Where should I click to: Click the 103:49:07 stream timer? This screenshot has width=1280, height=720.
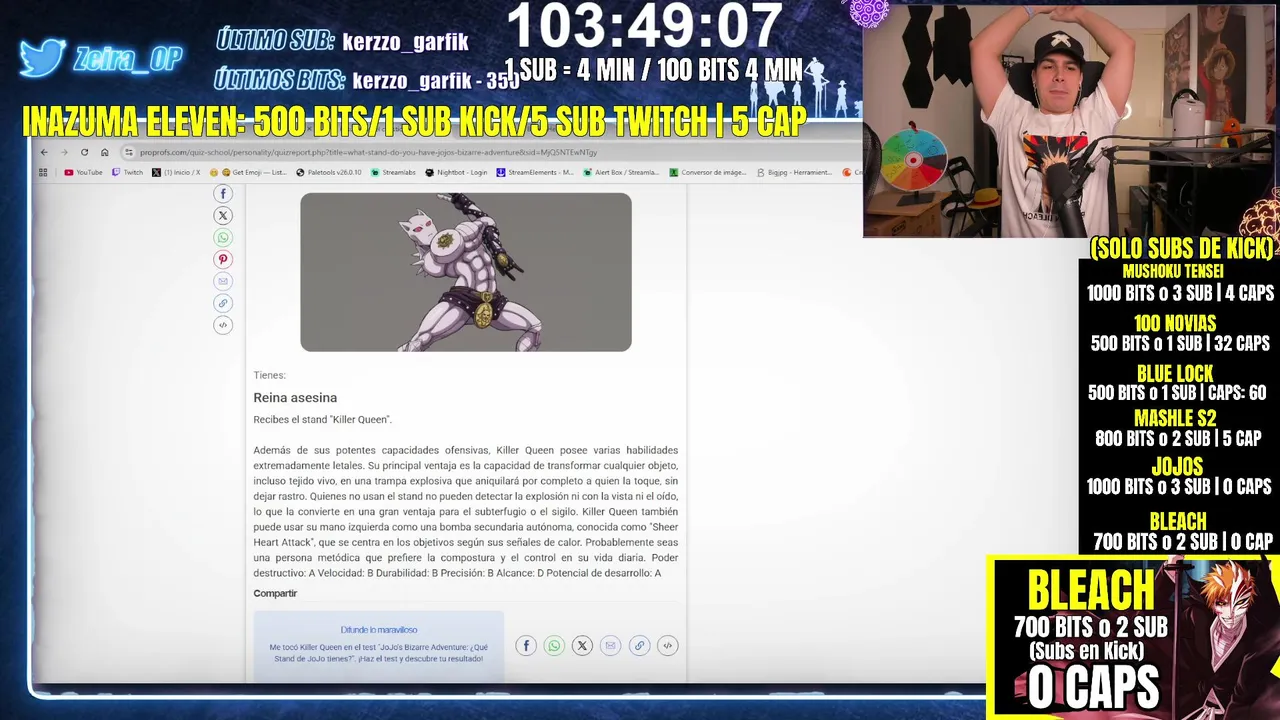click(x=644, y=27)
